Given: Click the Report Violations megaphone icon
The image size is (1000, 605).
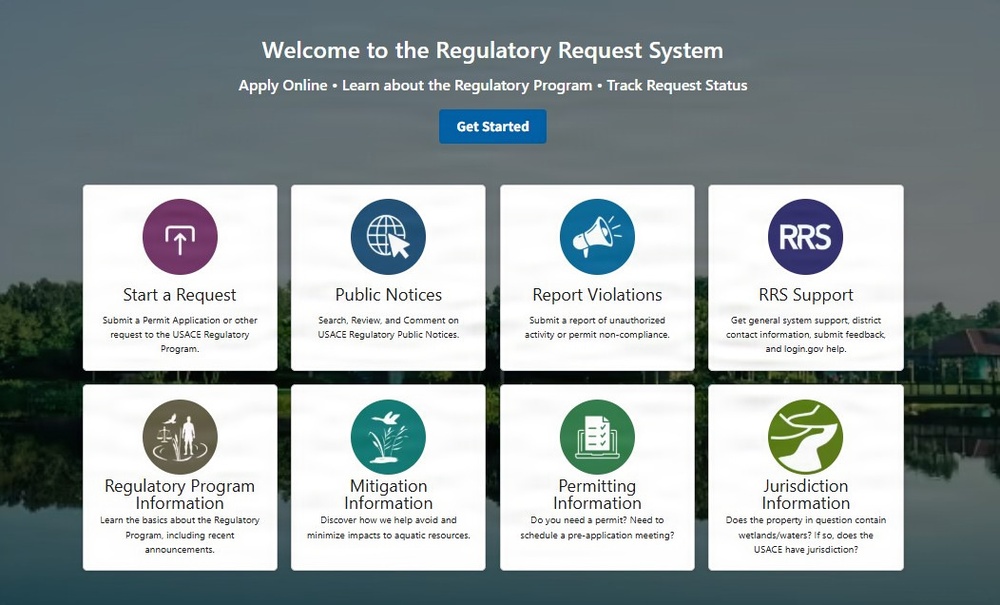Looking at the screenshot, I should 597,237.
